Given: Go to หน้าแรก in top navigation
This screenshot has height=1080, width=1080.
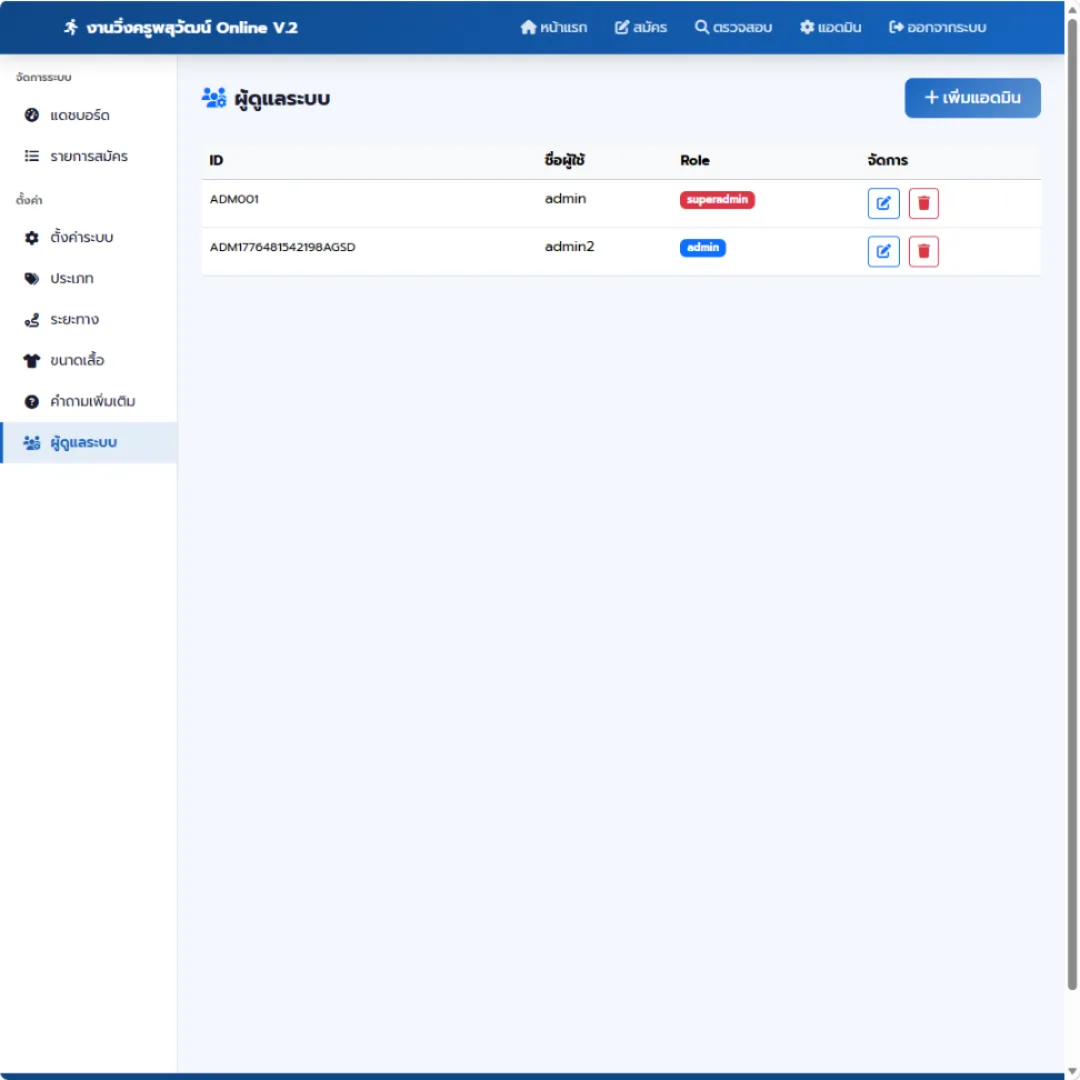Looking at the screenshot, I should 554,28.
